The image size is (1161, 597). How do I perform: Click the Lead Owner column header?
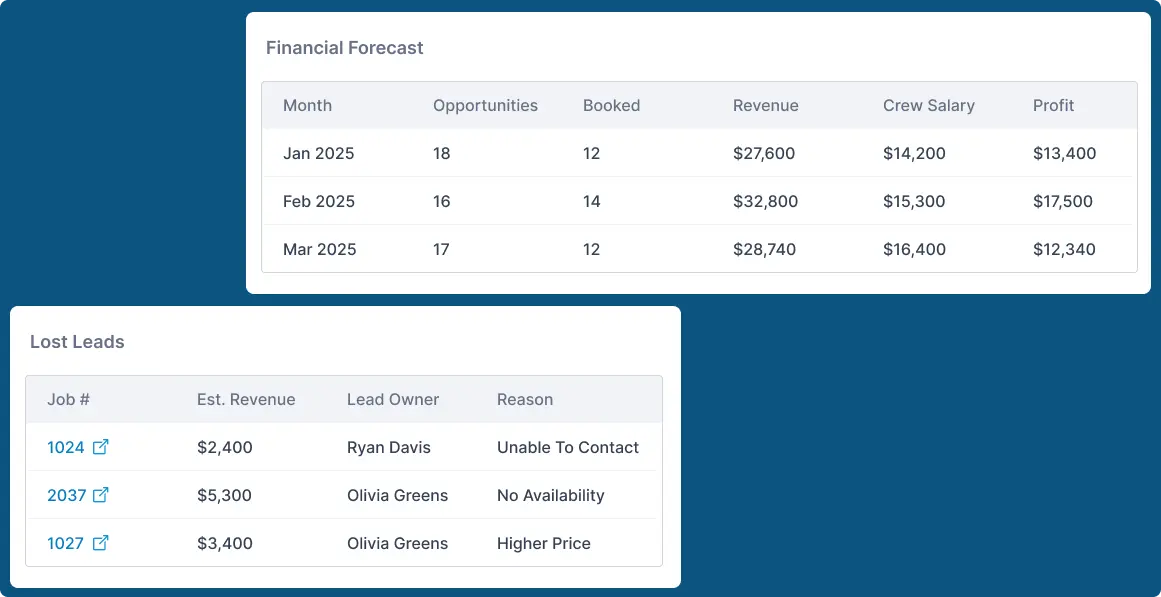point(393,399)
